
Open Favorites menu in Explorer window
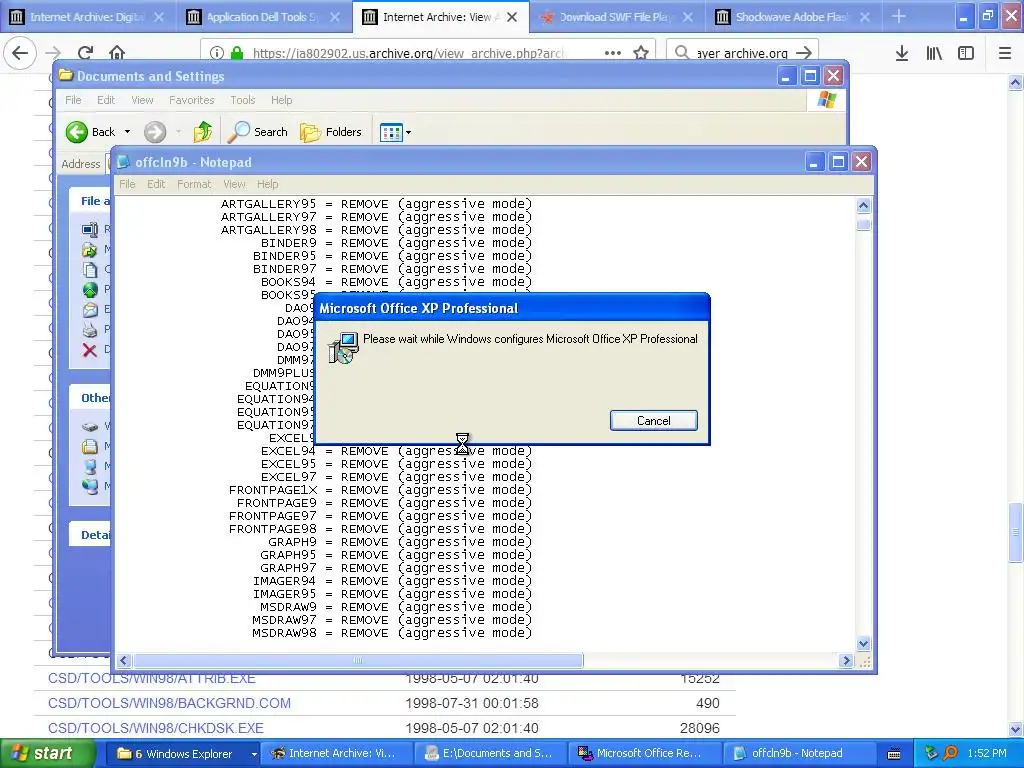click(191, 100)
